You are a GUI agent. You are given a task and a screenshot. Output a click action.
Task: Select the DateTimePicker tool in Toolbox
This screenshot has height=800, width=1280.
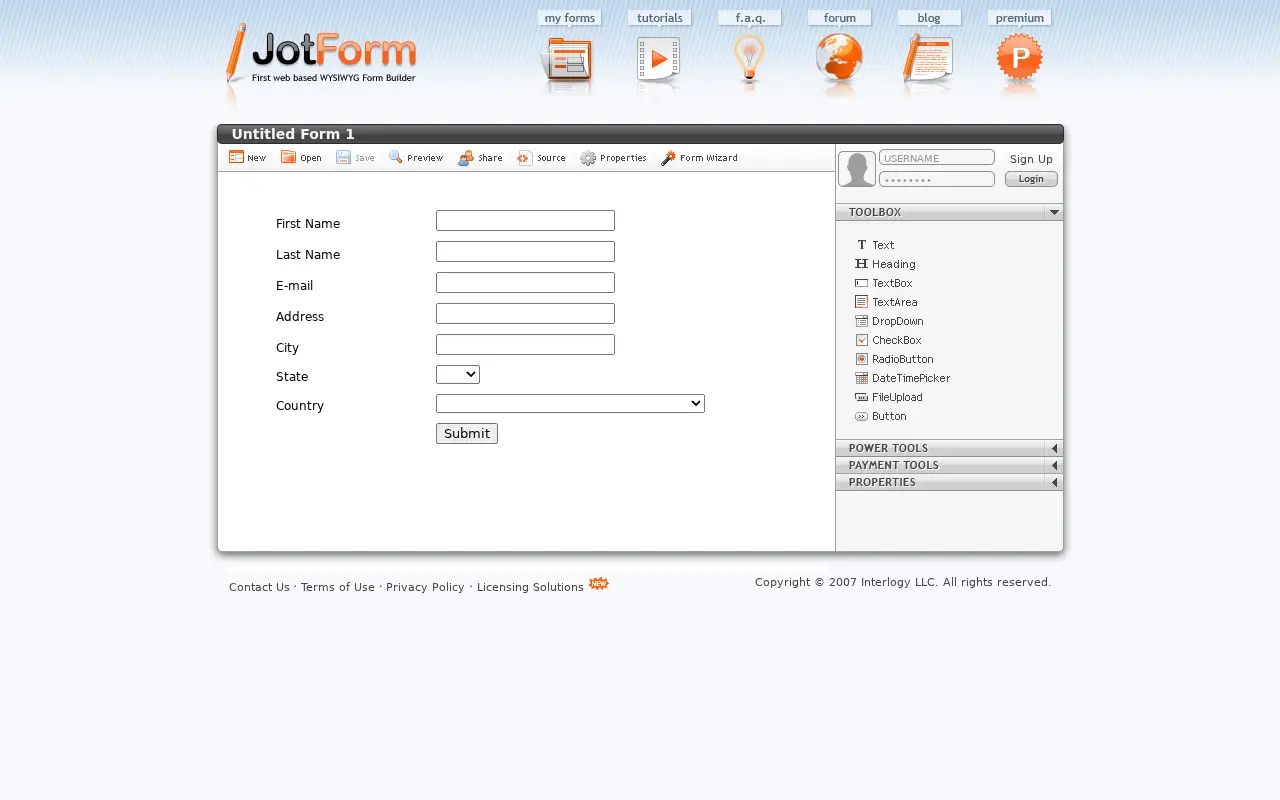coord(903,378)
